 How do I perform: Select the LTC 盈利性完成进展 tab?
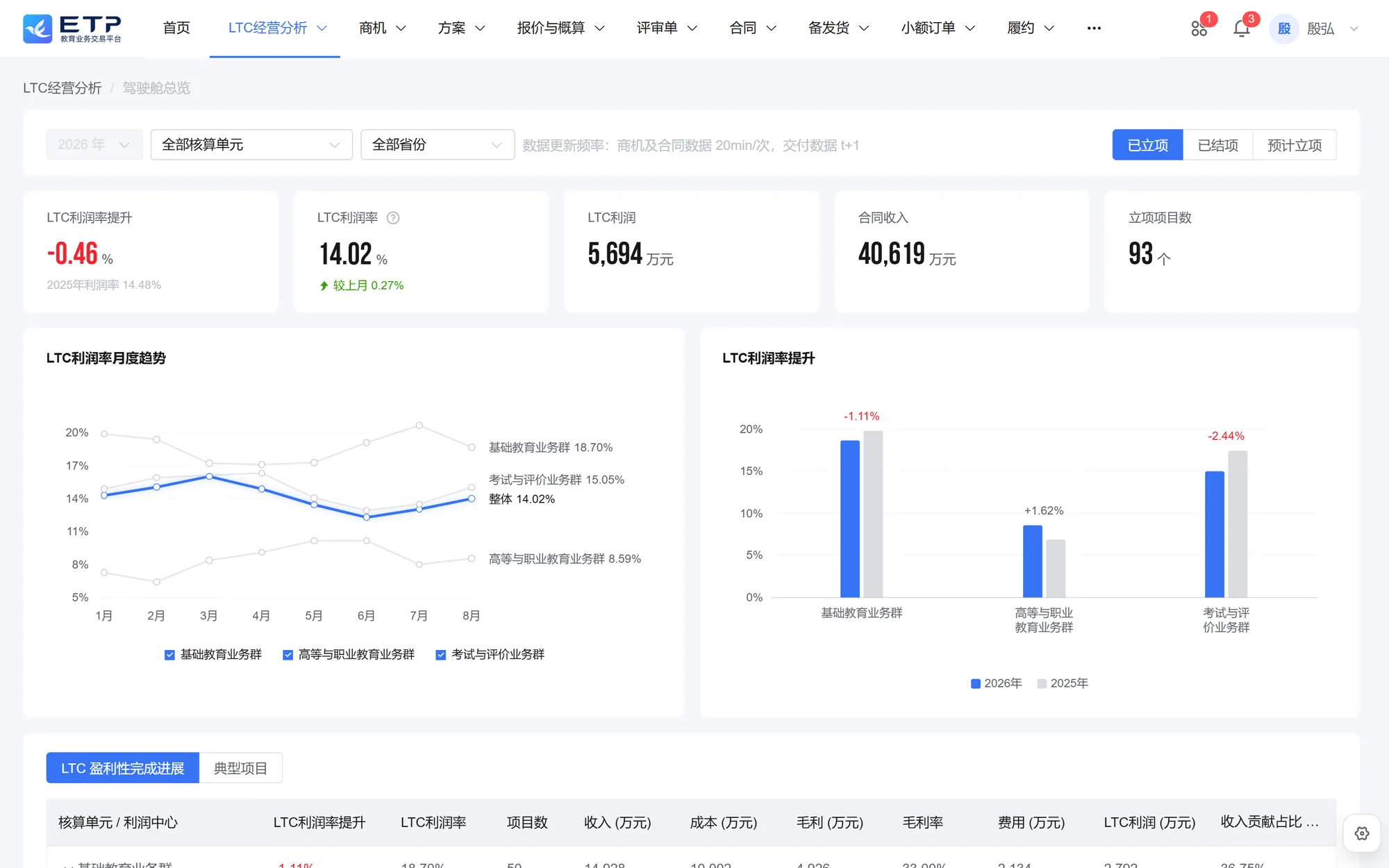click(x=122, y=768)
